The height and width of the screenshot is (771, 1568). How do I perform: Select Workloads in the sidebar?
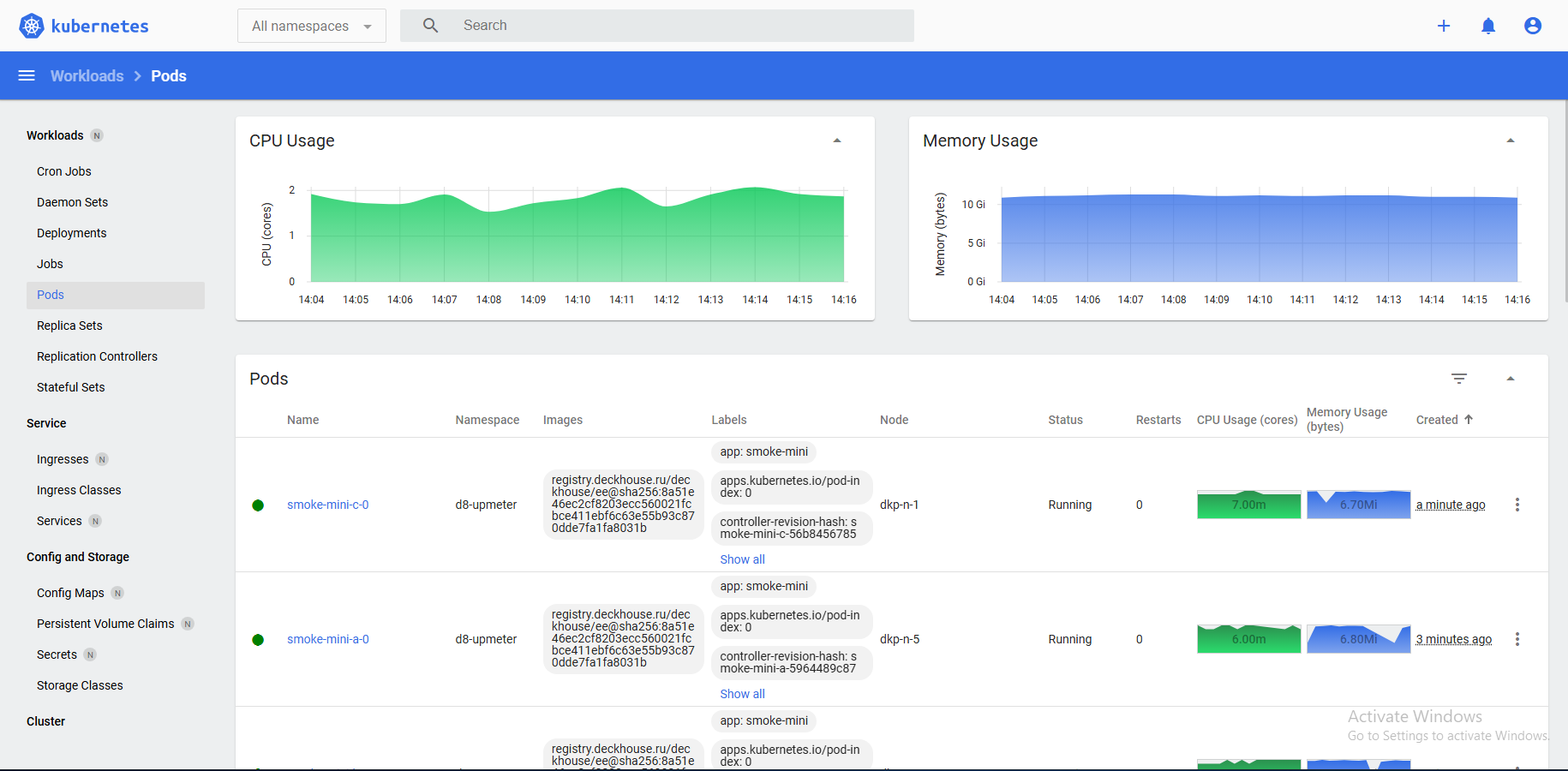(55, 135)
